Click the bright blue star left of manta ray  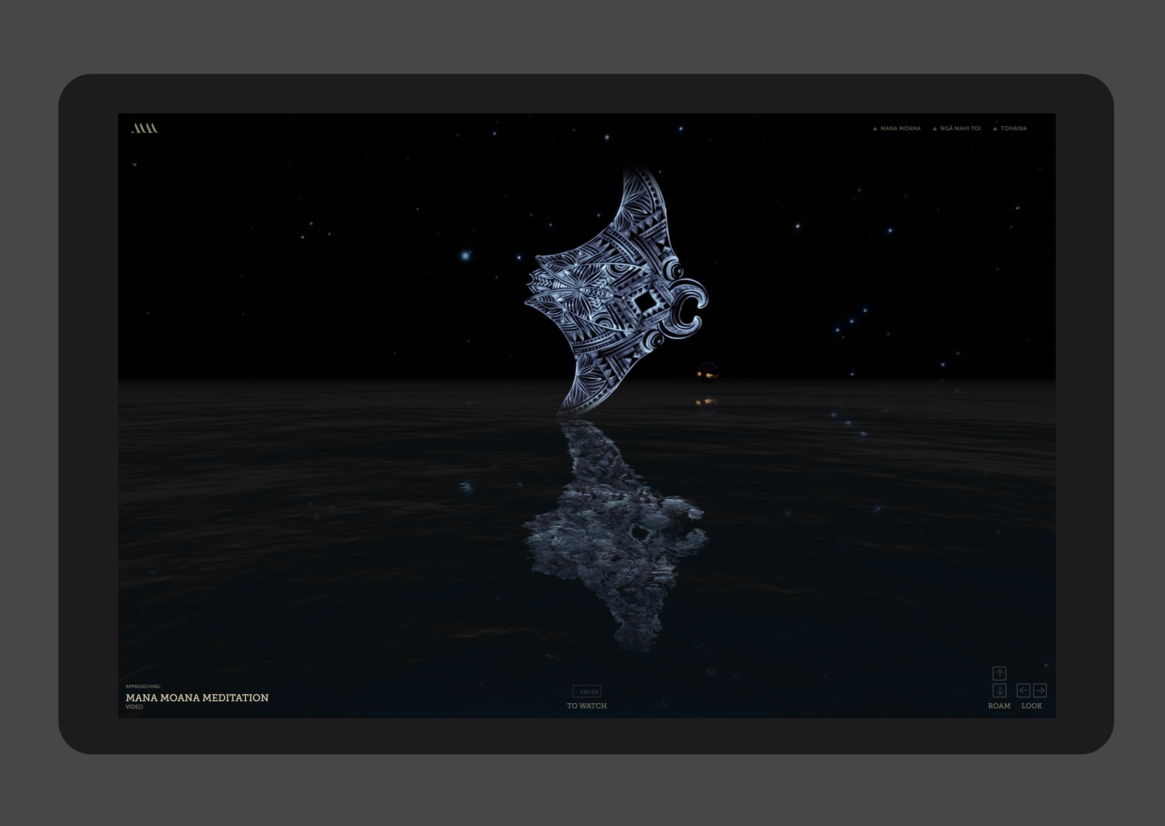(x=465, y=256)
